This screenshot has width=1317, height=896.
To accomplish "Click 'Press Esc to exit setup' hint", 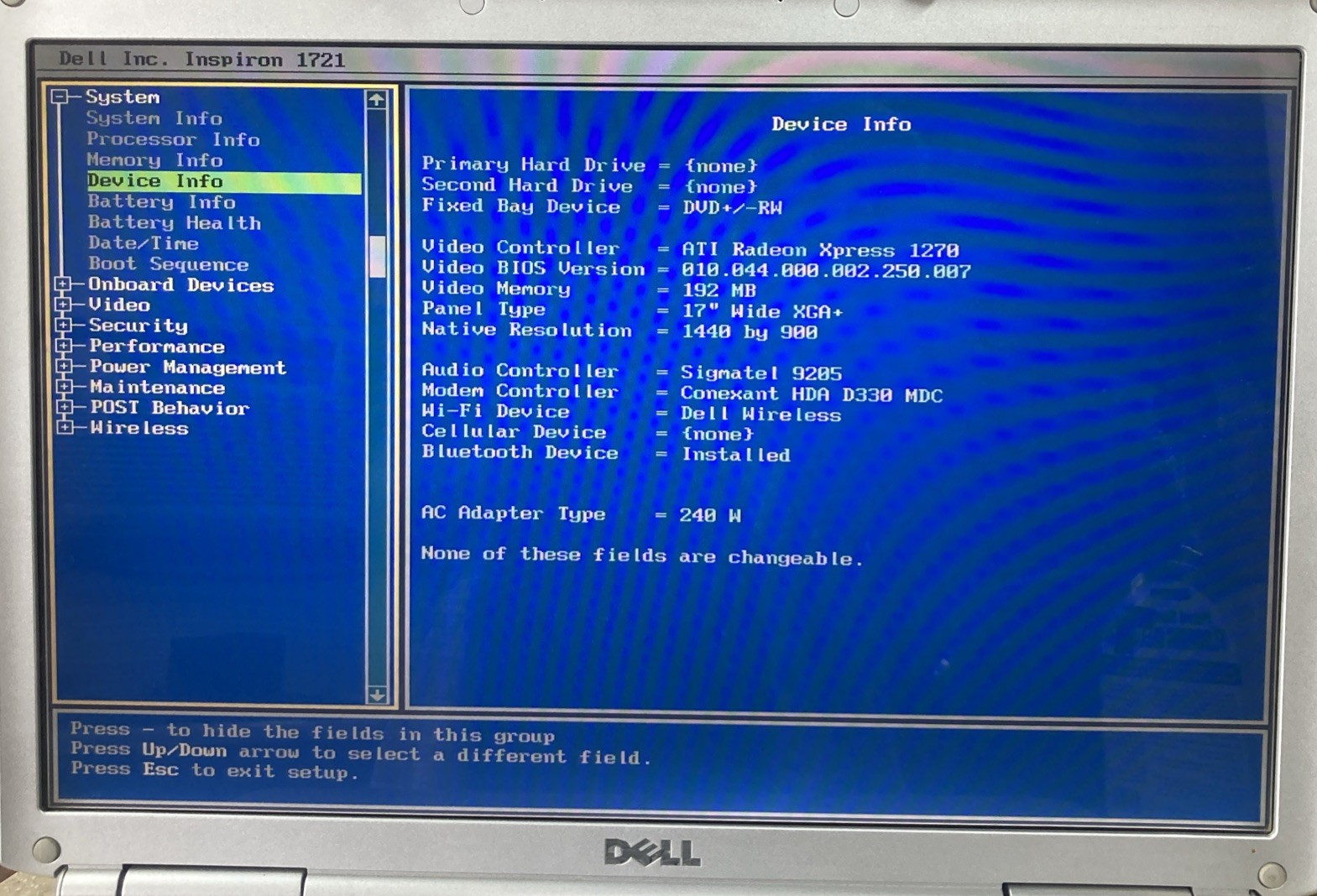I will click(215, 770).
